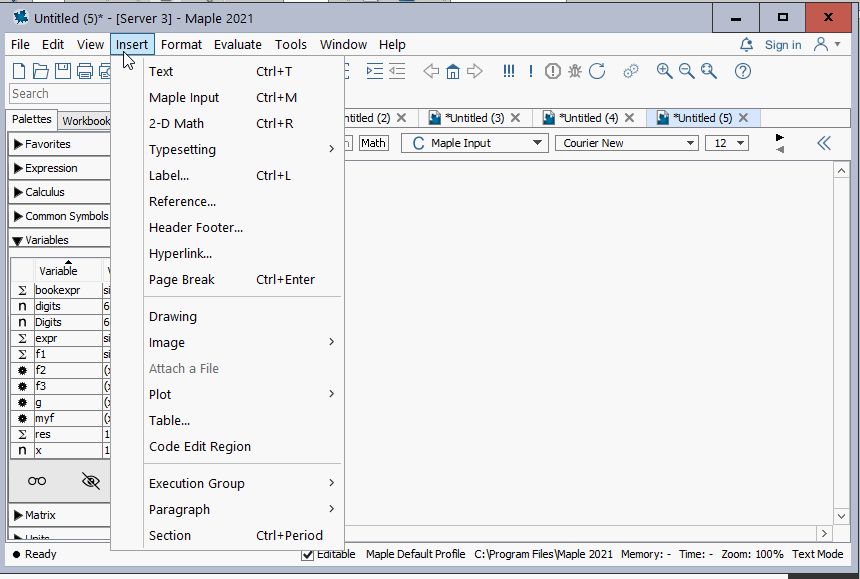Click the Text Mode status entry
The width and height of the screenshot is (860, 579).
pos(817,554)
